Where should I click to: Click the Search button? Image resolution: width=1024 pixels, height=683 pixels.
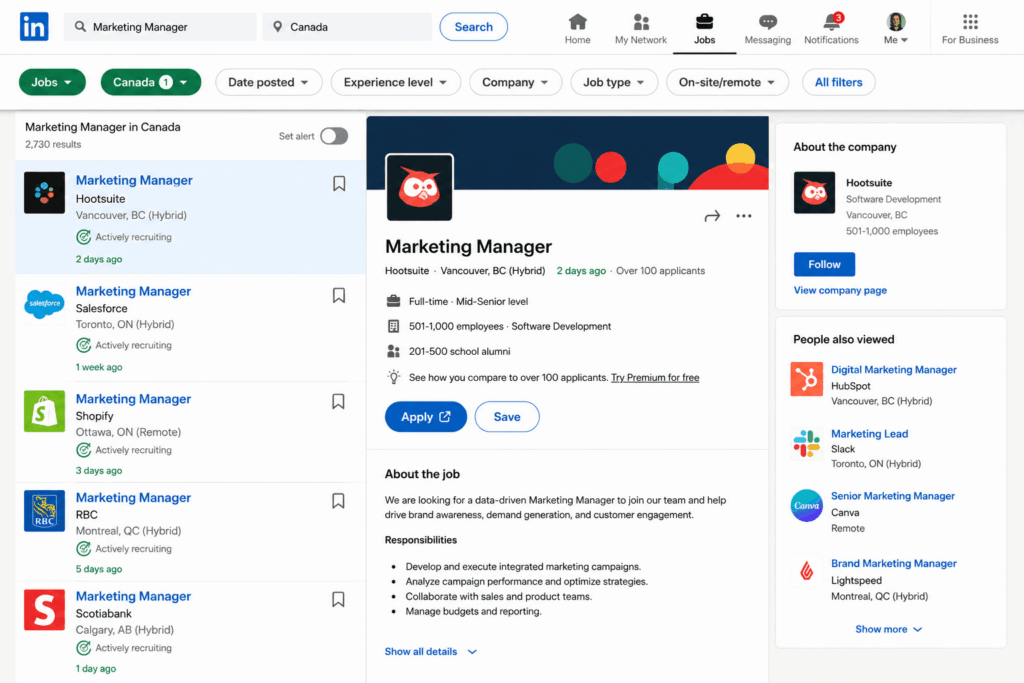(473, 27)
